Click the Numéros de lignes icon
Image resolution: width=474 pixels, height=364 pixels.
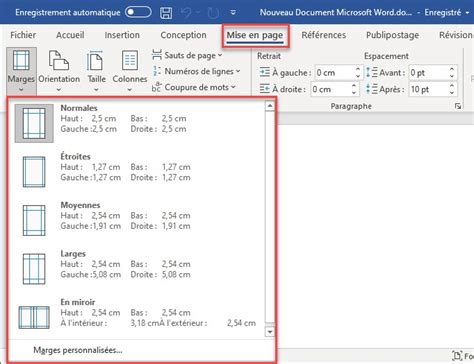click(157, 71)
